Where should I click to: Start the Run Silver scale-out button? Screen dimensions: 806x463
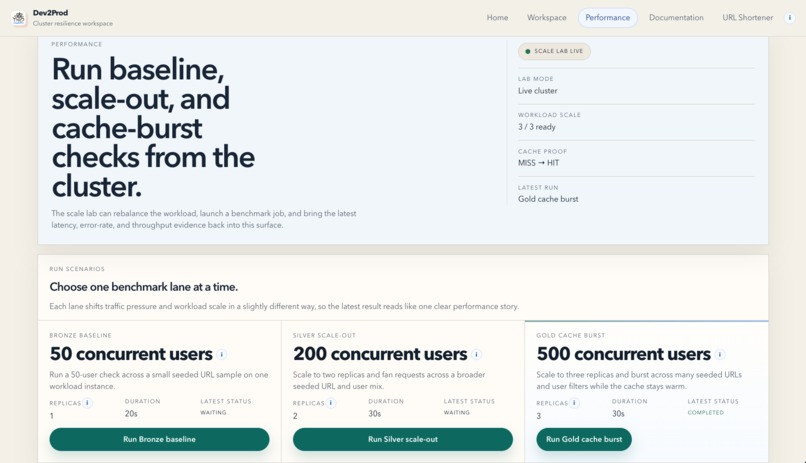pos(403,439)
